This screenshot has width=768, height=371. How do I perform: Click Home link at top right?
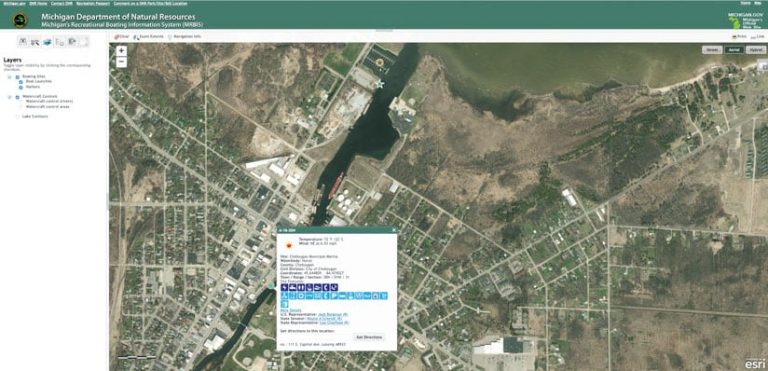tap(745, 2)
